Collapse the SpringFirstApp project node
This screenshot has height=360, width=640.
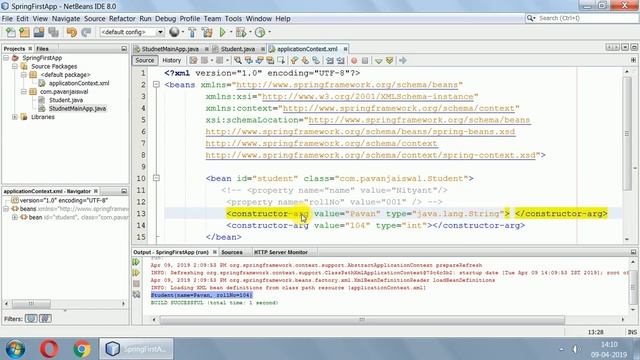point(6,58)
